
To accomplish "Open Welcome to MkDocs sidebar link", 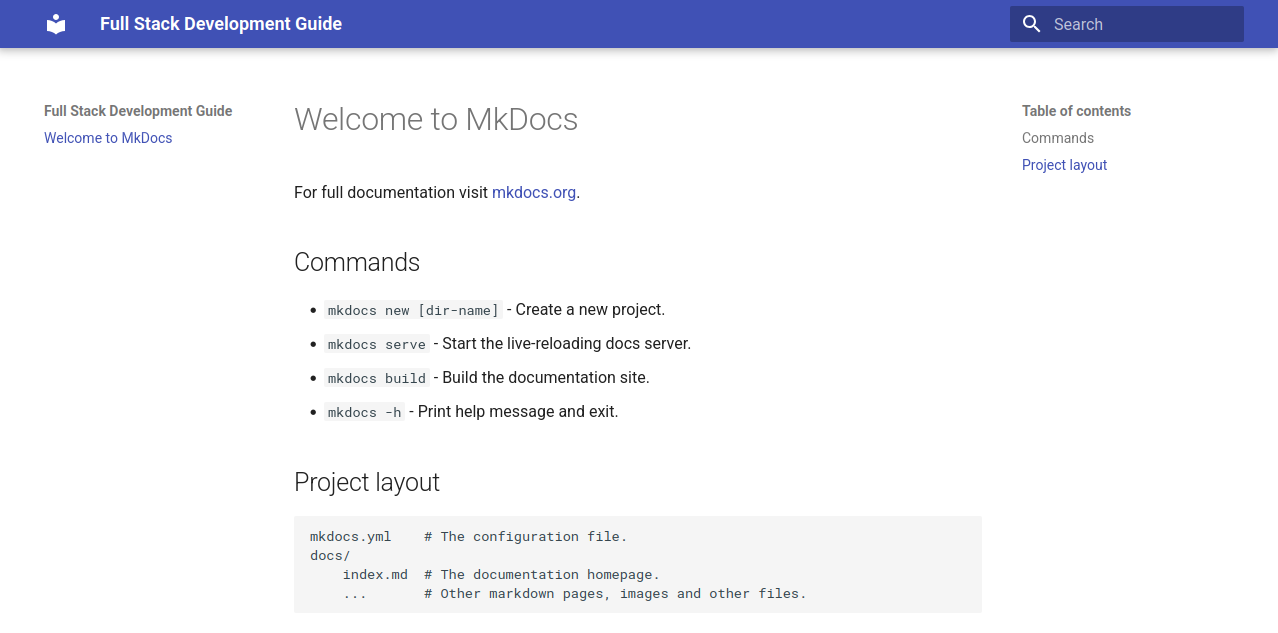I will tap(108, 138).
